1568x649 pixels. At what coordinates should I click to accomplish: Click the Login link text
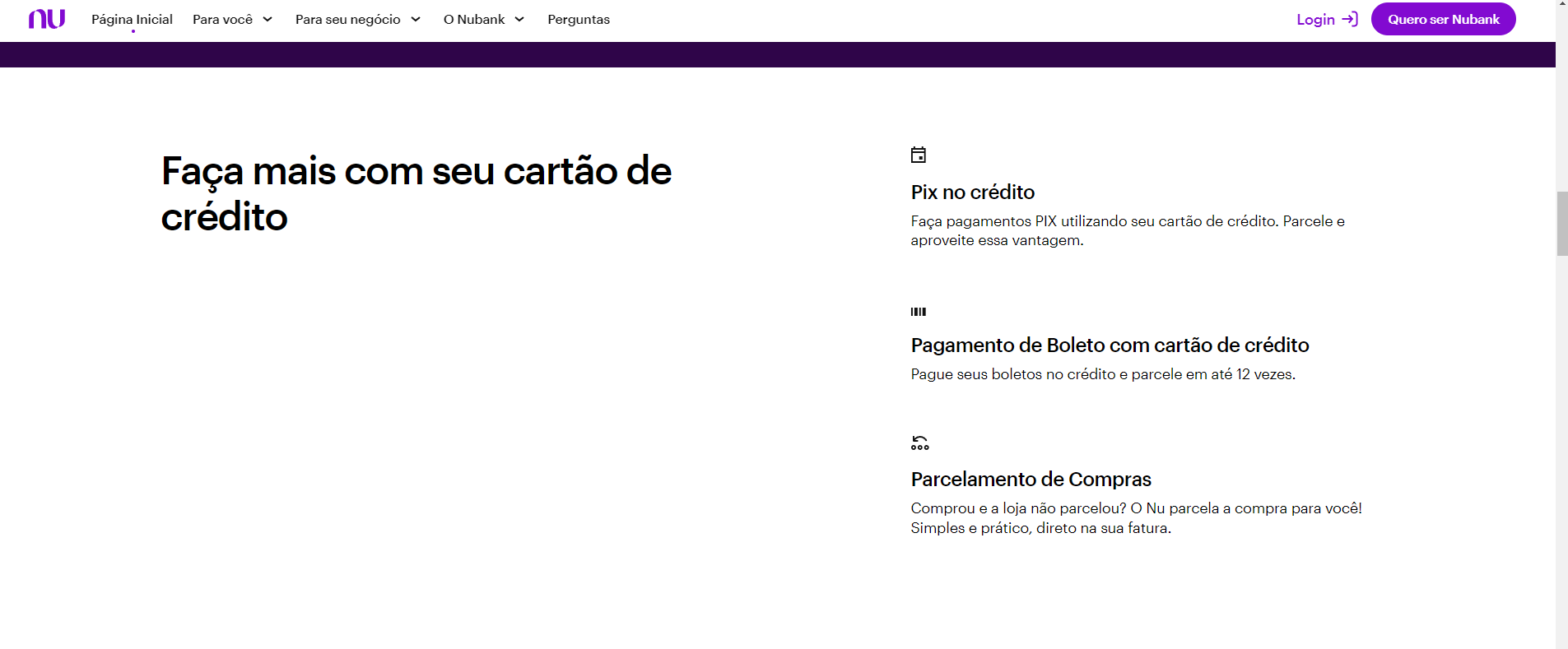tap(1315, 20)
